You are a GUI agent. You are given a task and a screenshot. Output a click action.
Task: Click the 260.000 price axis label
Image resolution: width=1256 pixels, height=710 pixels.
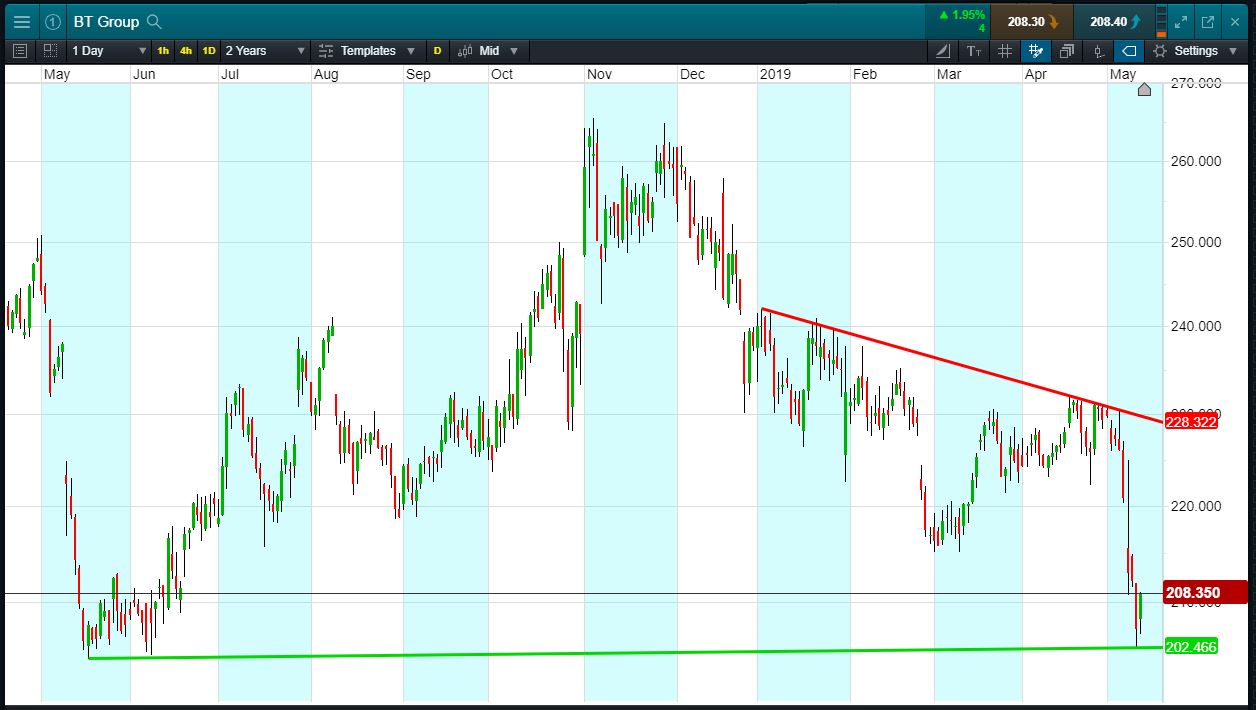click(x=1195, y=161)
